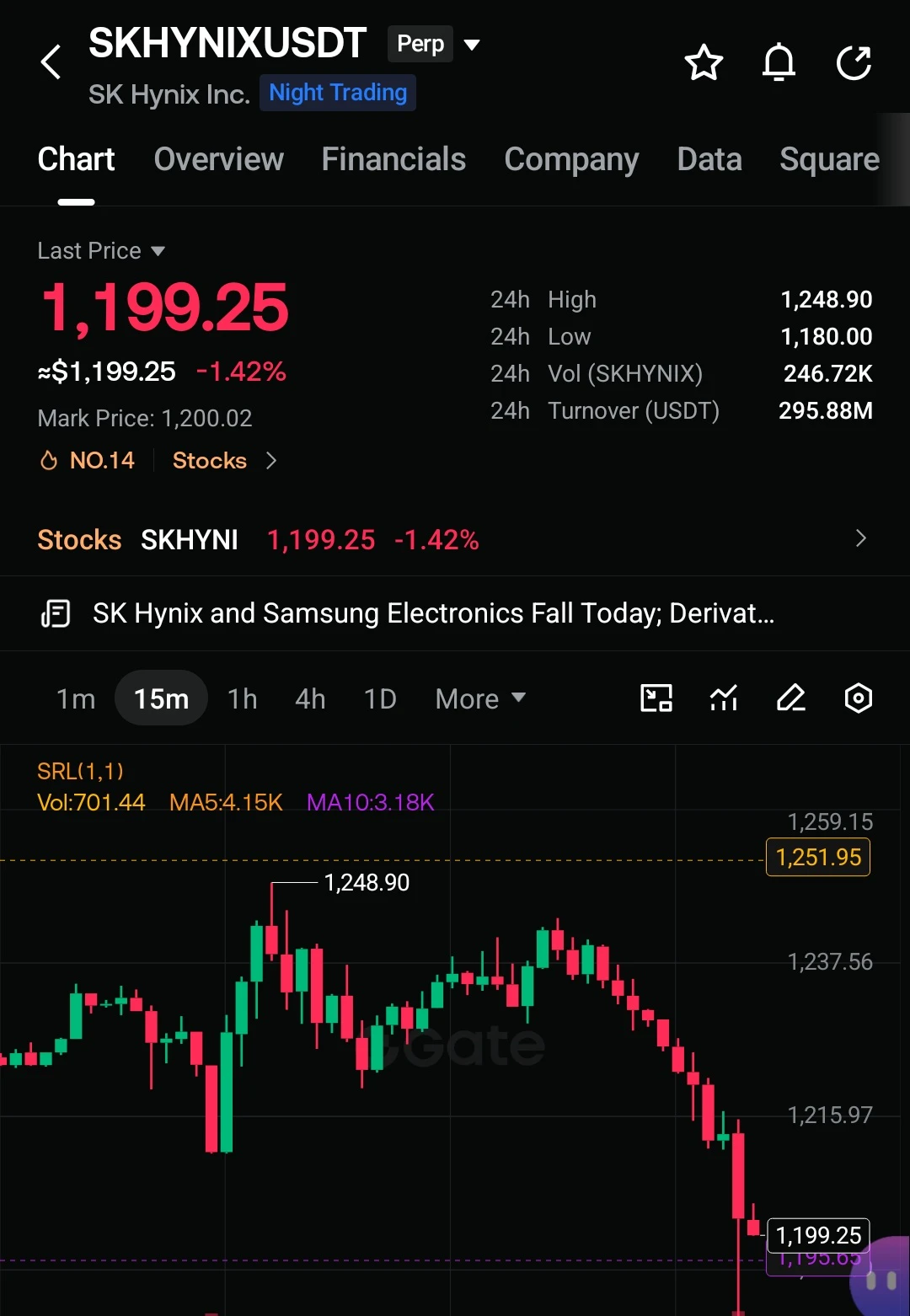Viewport: 910px width, 1316px height.
Task: Tap the MA10:3.18K indicator value
Action: tap(371, 802)
